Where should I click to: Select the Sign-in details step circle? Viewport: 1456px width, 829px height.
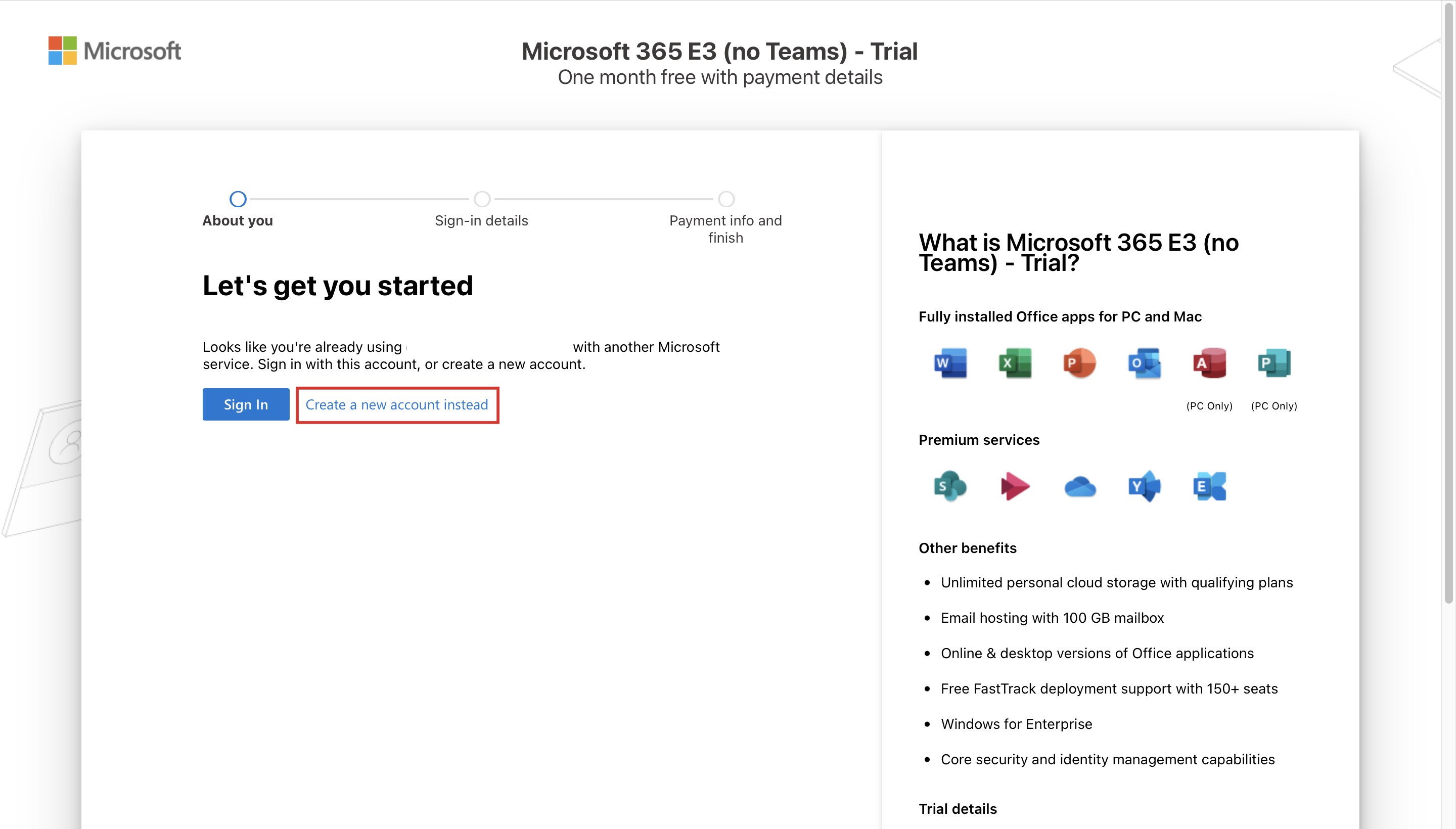tap(482, 199)
